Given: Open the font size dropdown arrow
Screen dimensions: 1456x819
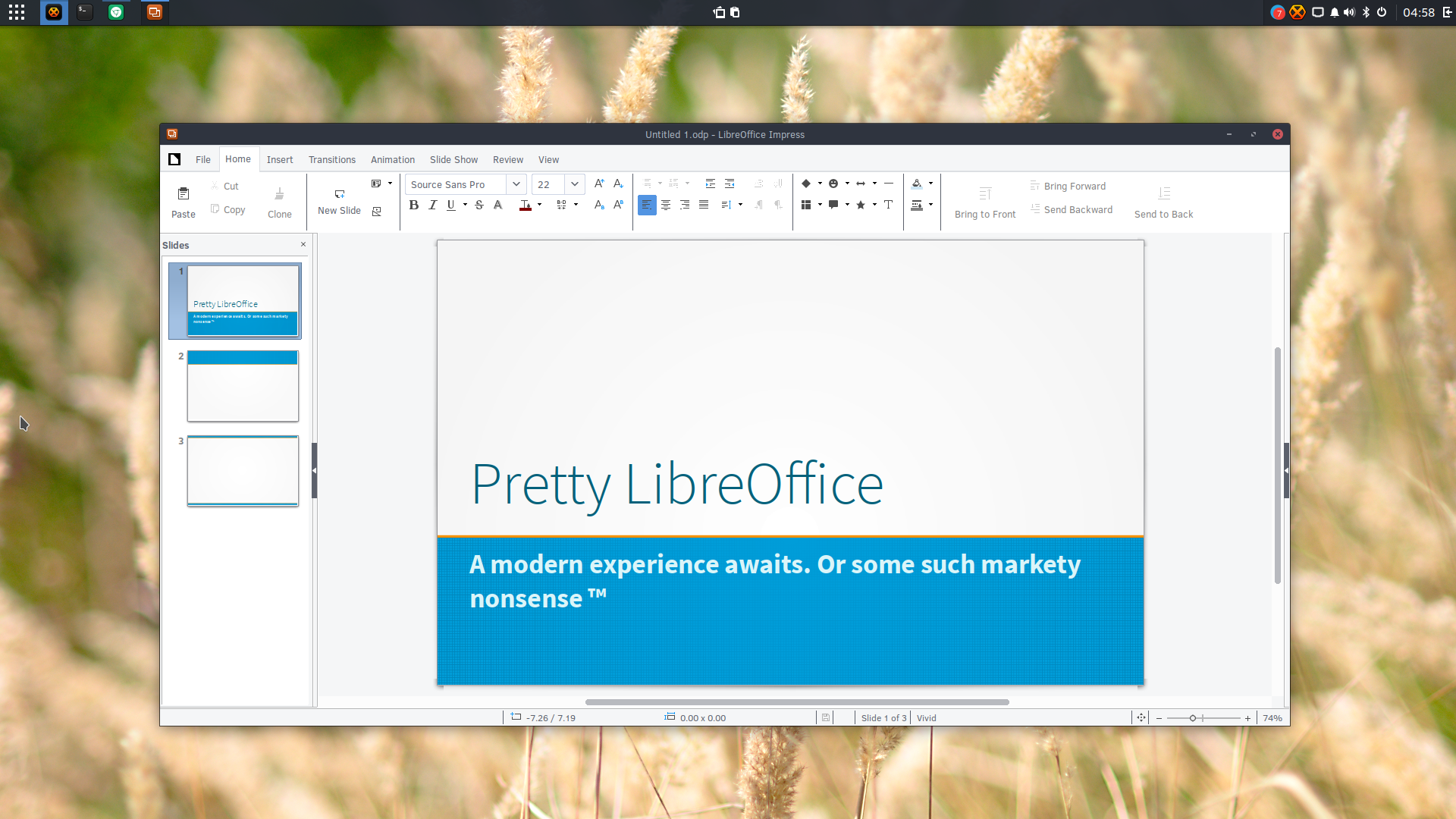Looking at the screenshot, I should tap(575, 184).
